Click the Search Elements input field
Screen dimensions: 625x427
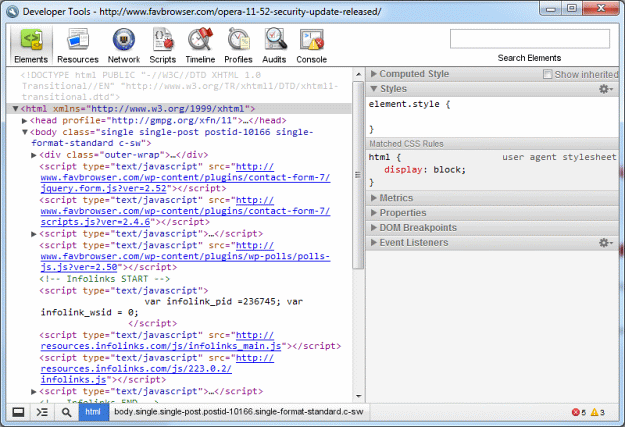coord(529,39)
